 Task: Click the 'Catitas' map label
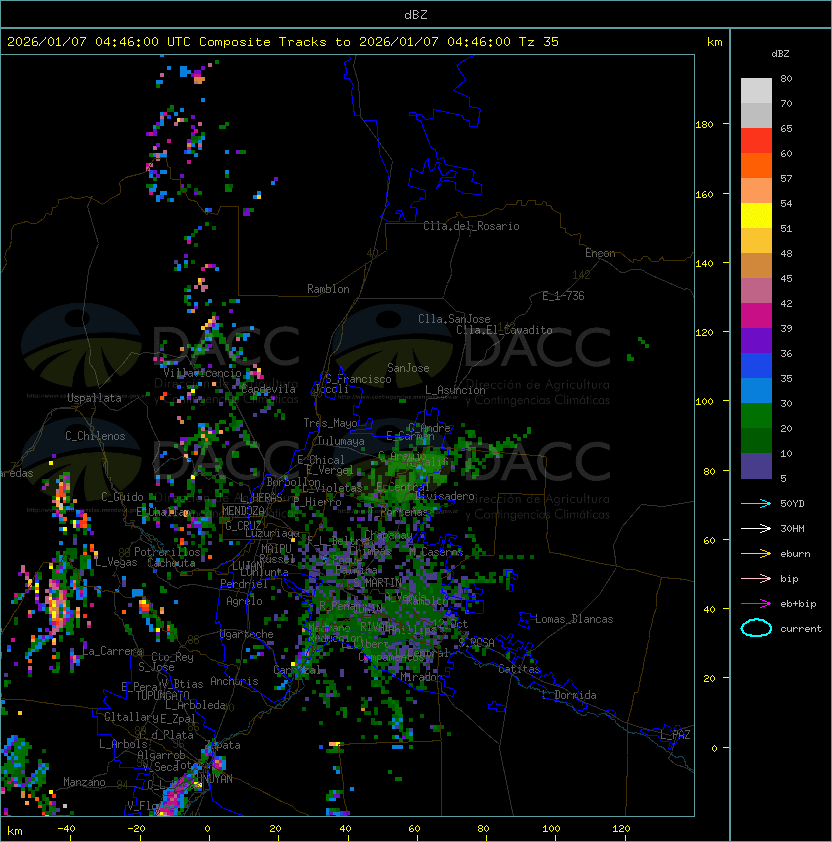519,669
